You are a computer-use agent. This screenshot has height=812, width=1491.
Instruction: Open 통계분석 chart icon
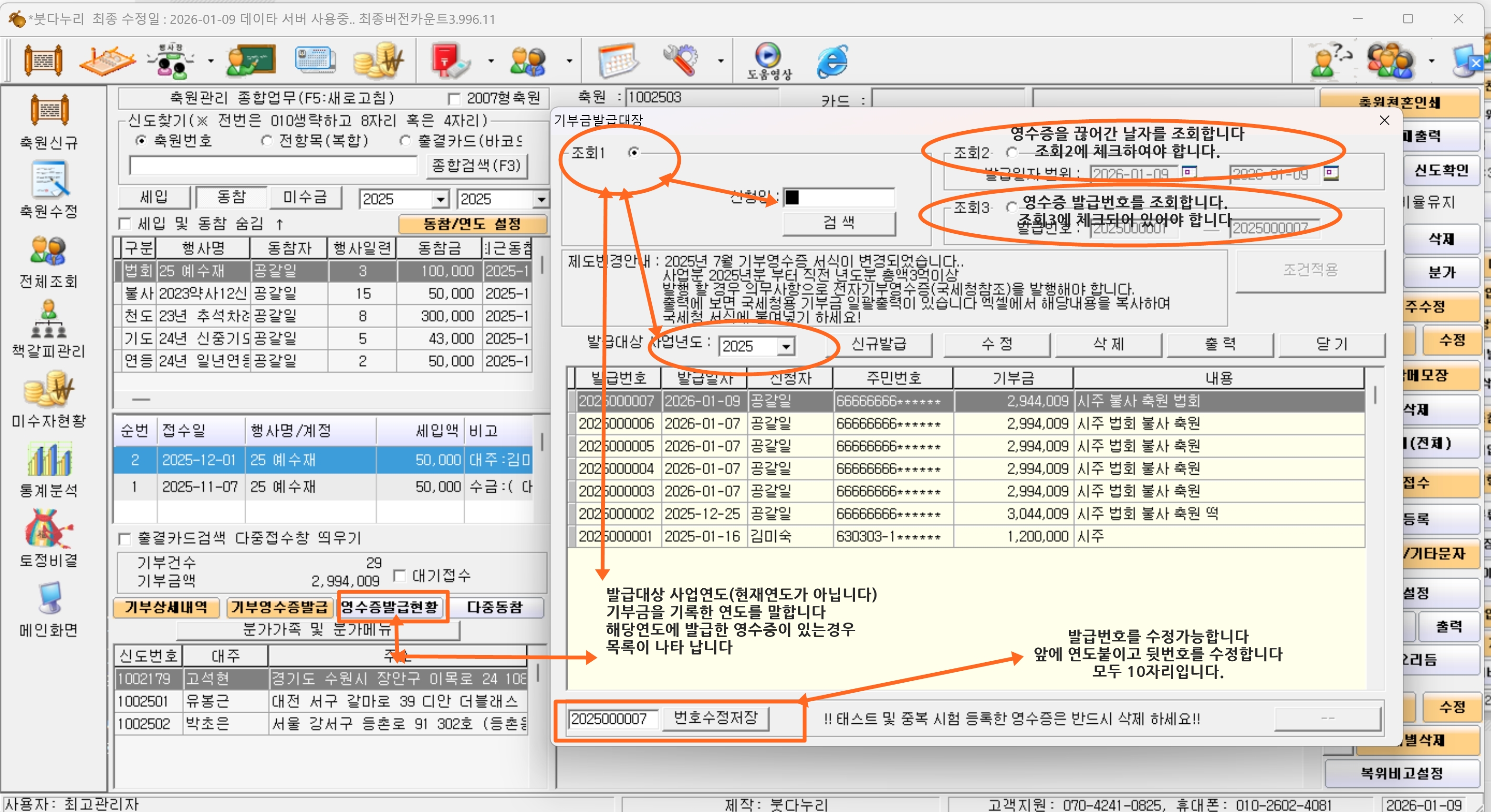[x=49, y=460]
